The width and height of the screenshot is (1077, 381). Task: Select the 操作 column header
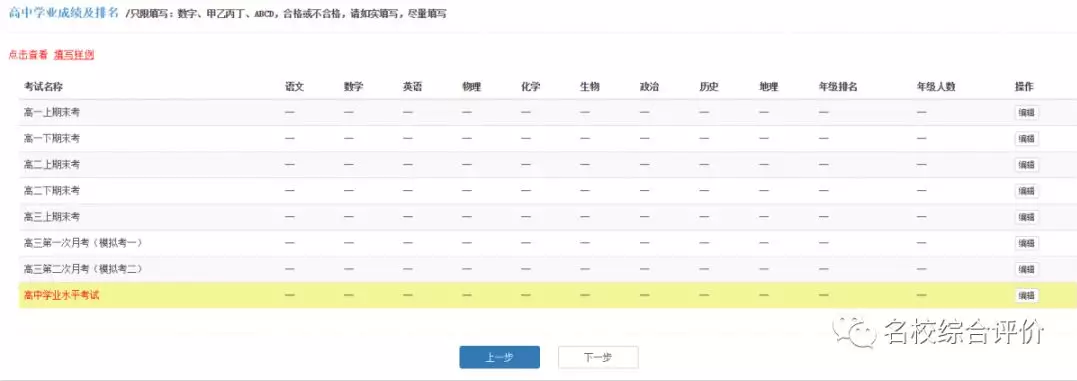click(x=1024, y=86)
